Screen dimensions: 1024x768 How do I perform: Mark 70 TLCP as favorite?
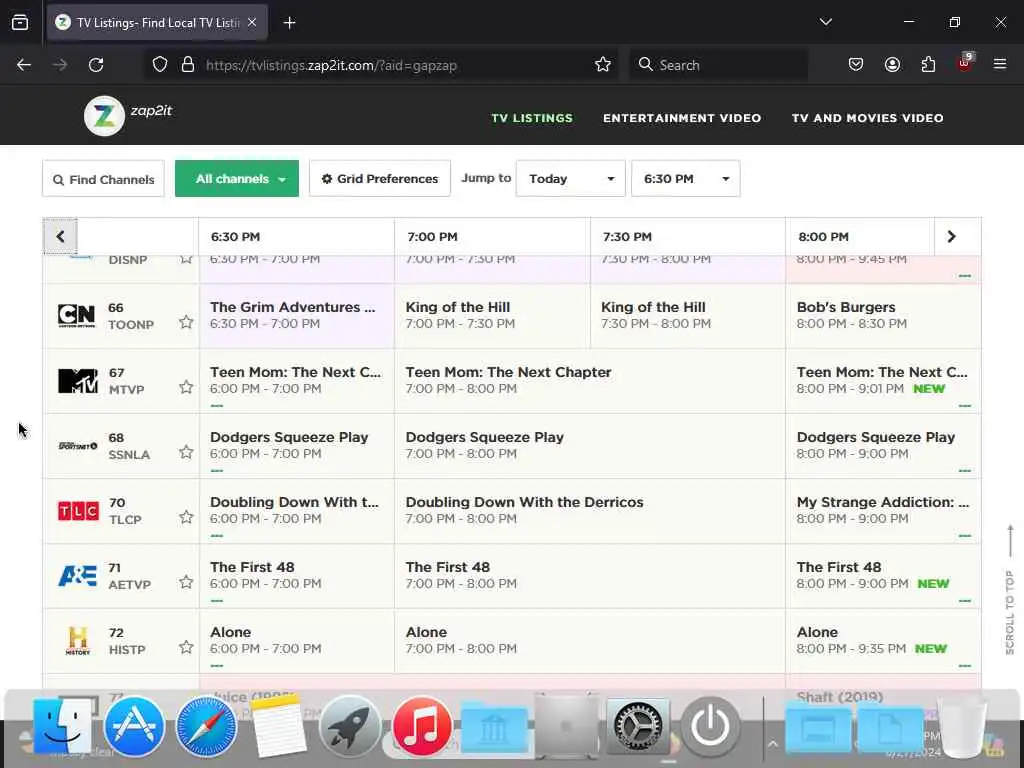click(186, 517)
